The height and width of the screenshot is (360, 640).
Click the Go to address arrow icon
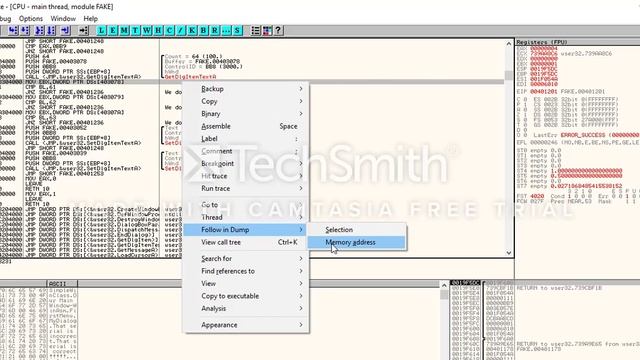click(x=84, y=30)
